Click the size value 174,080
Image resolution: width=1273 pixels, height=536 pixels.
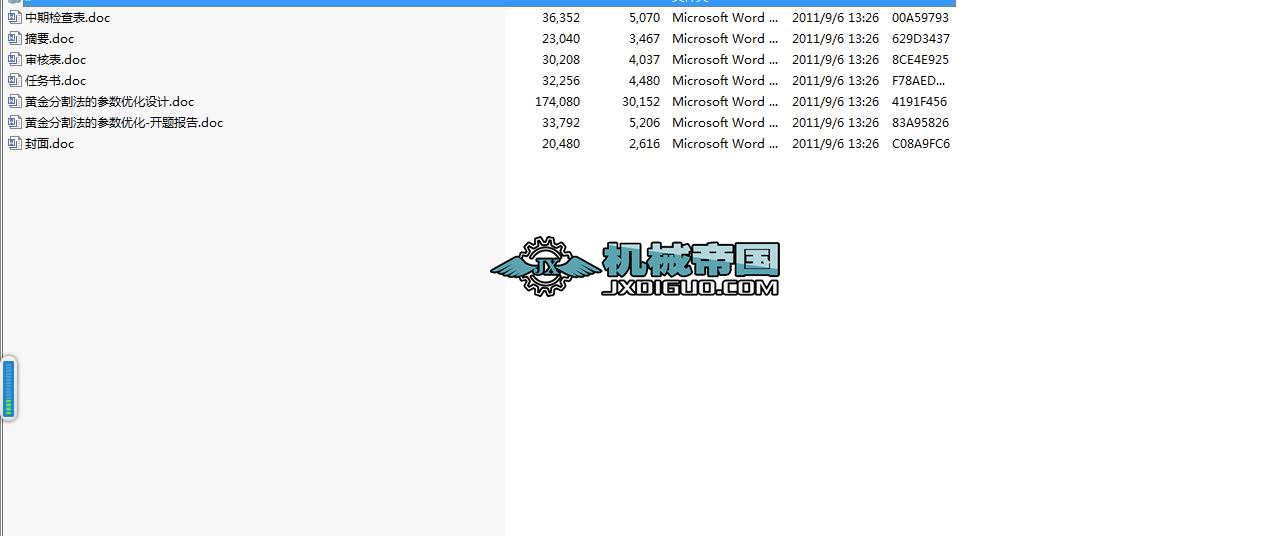point(558,102)
